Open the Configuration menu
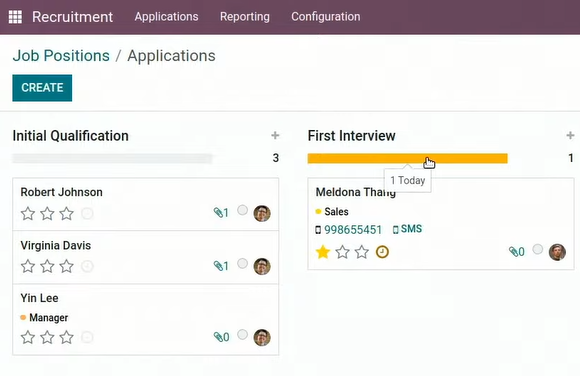This screenshot has width=580, height=376. pyautogui.click(x=326, y=17)
